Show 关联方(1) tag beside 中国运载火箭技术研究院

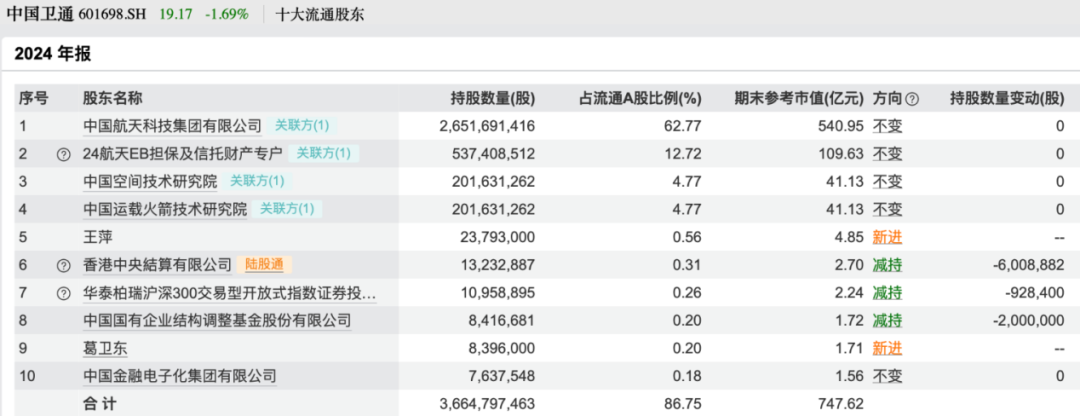[287, 209]
